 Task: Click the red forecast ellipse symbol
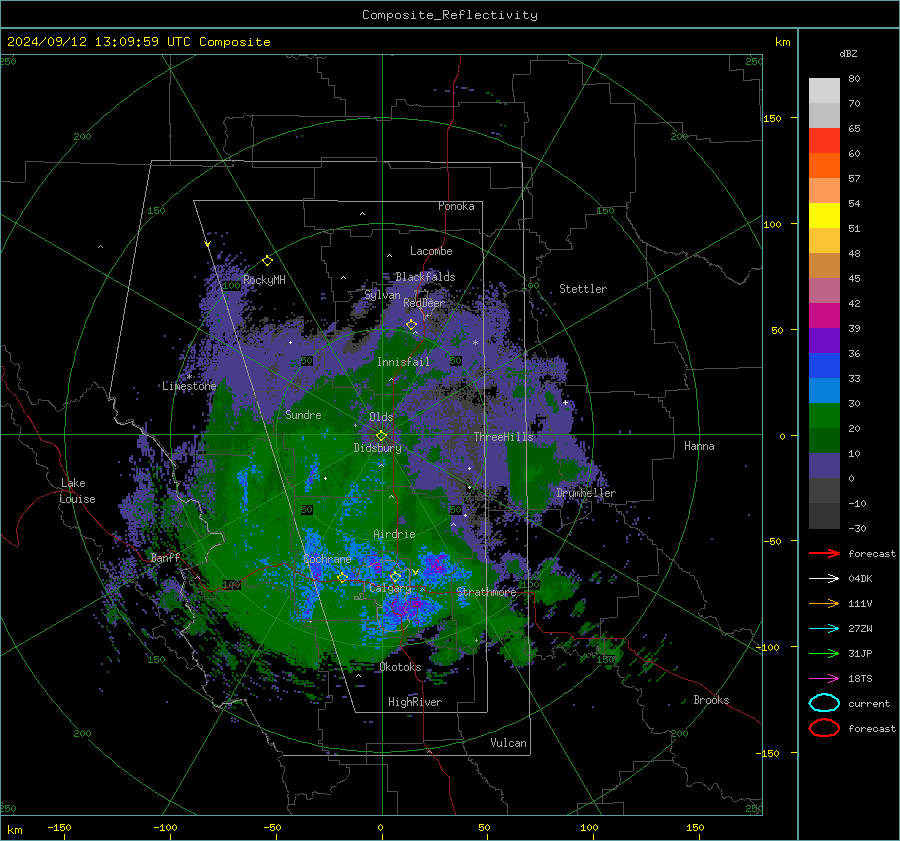[824, 728]
